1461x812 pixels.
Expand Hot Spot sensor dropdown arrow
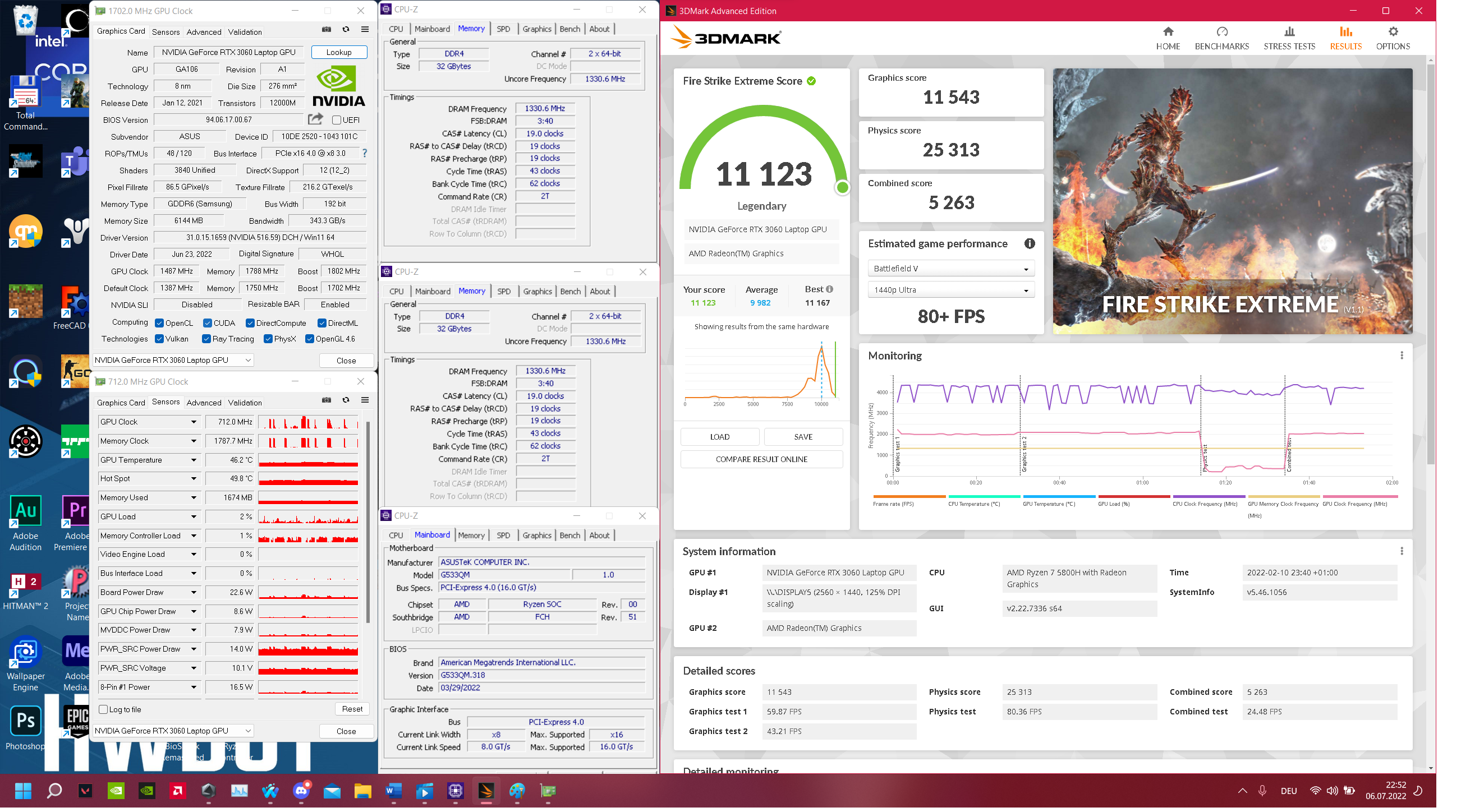(x=194, y=478)
